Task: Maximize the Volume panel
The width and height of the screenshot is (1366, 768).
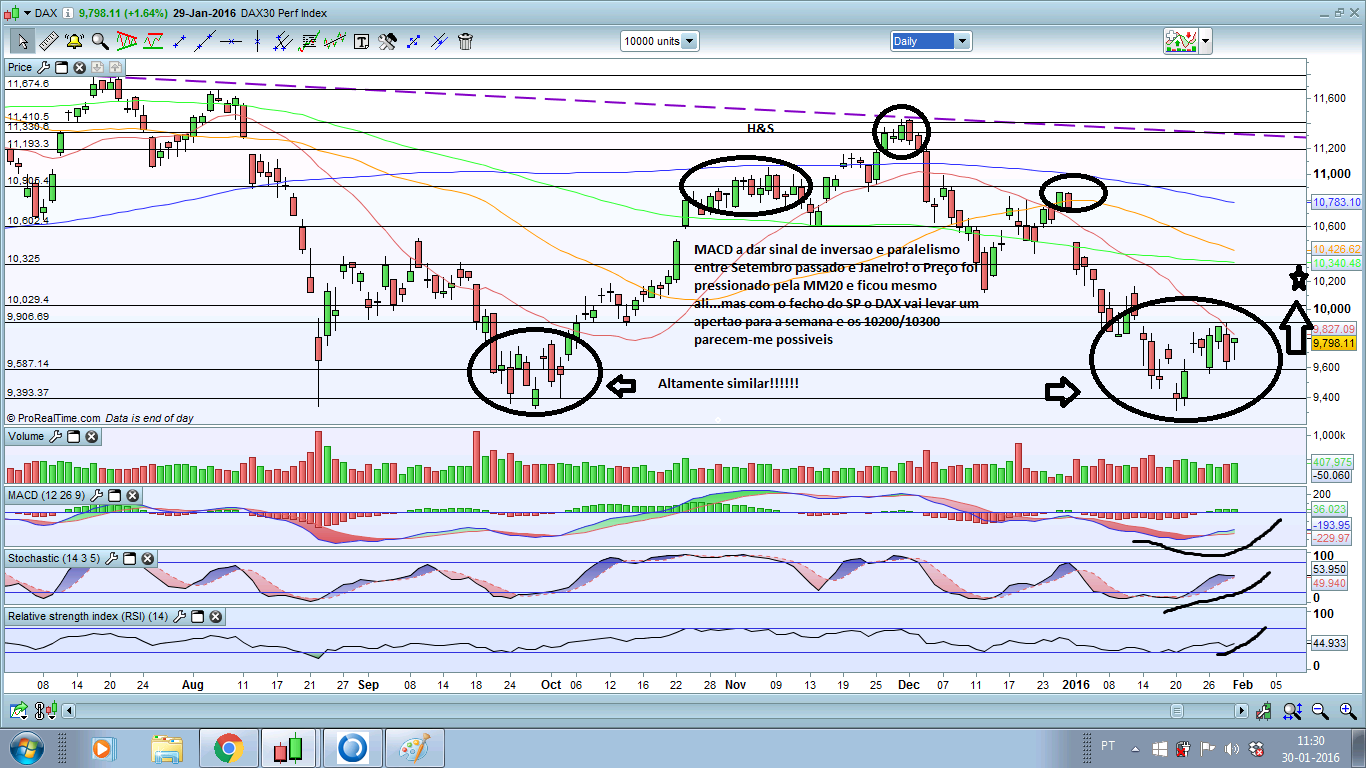Action: pyautogui.click(x=73, y=437)
